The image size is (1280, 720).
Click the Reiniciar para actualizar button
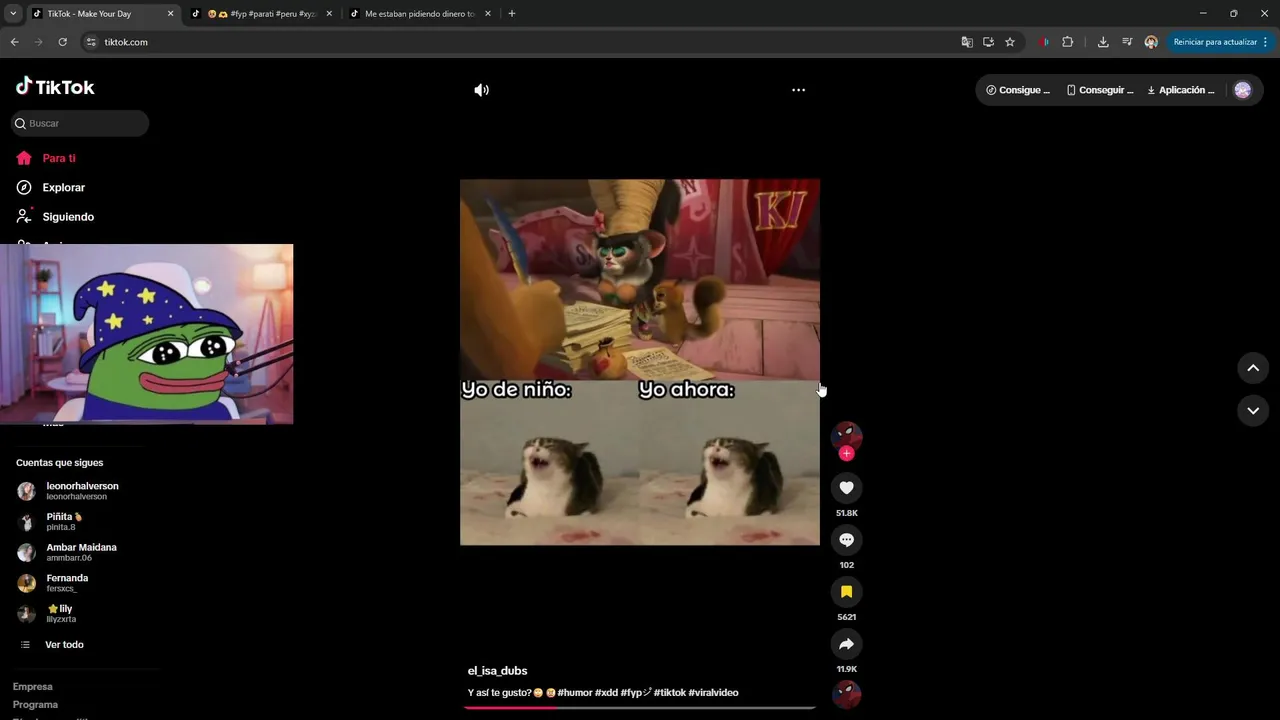pos(1221,42)
